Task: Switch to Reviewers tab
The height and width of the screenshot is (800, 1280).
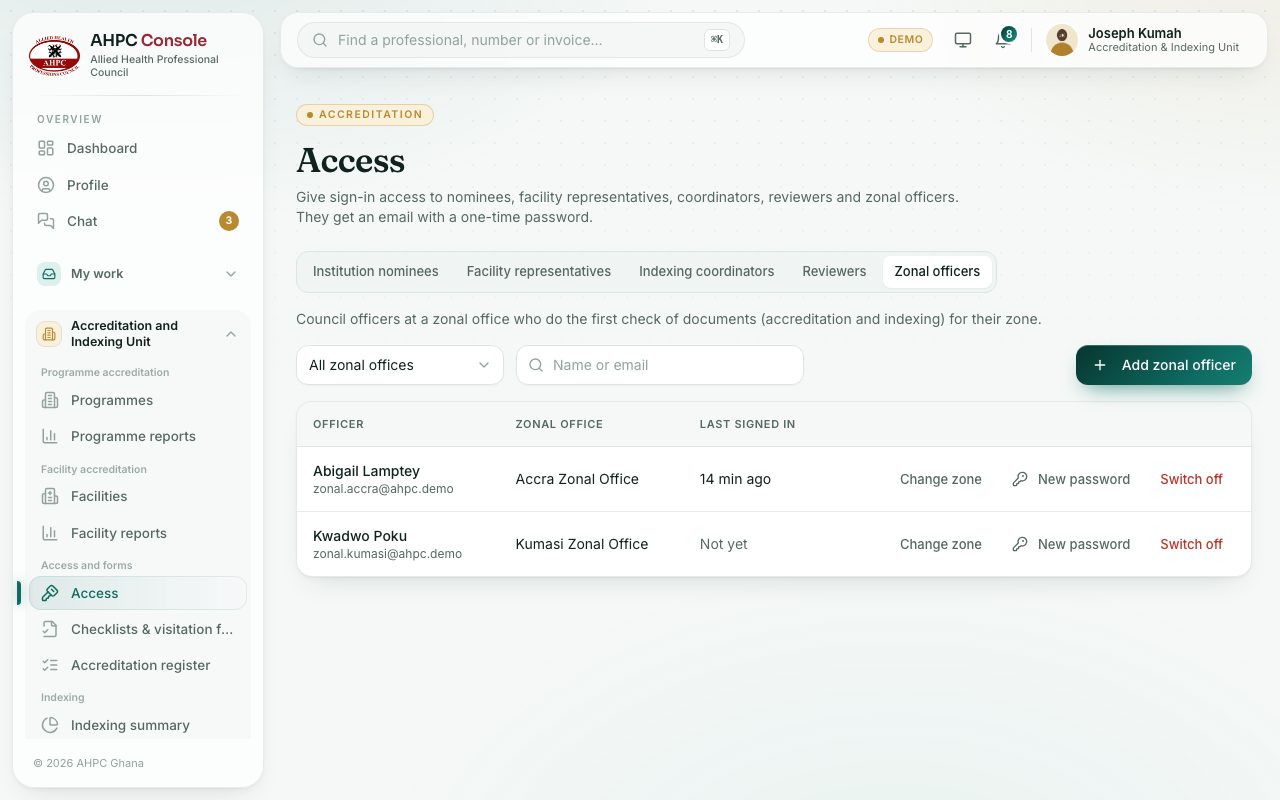Action: (x=834, y=271)
